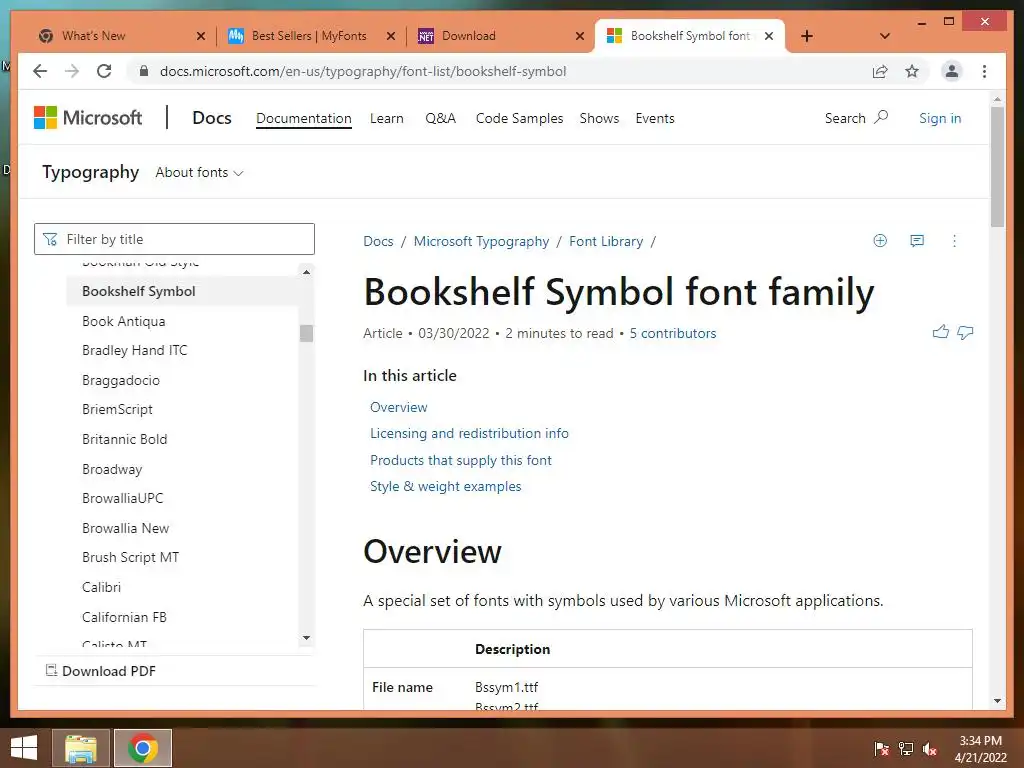This screenshot has width=1024, height=768.
Task: Click the Sign in link
Action: [x=940, y=118]
